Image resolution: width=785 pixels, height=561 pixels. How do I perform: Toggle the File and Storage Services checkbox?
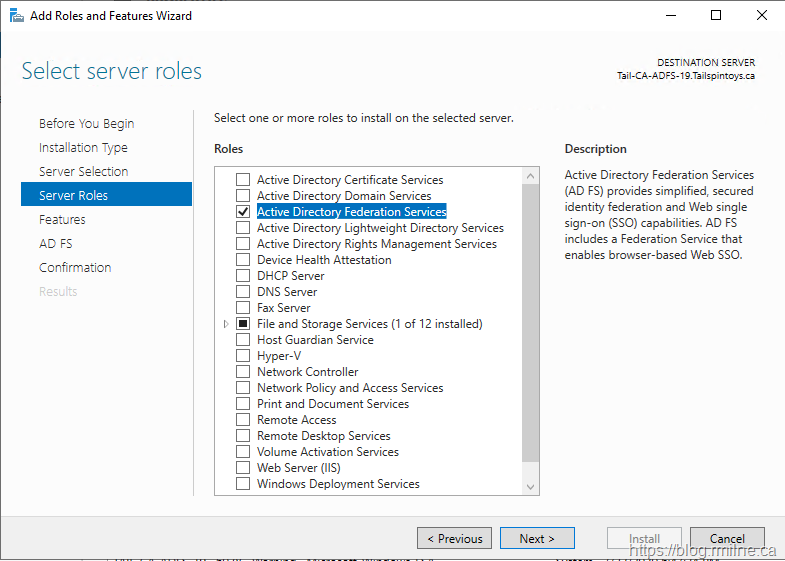coord(243,324)
